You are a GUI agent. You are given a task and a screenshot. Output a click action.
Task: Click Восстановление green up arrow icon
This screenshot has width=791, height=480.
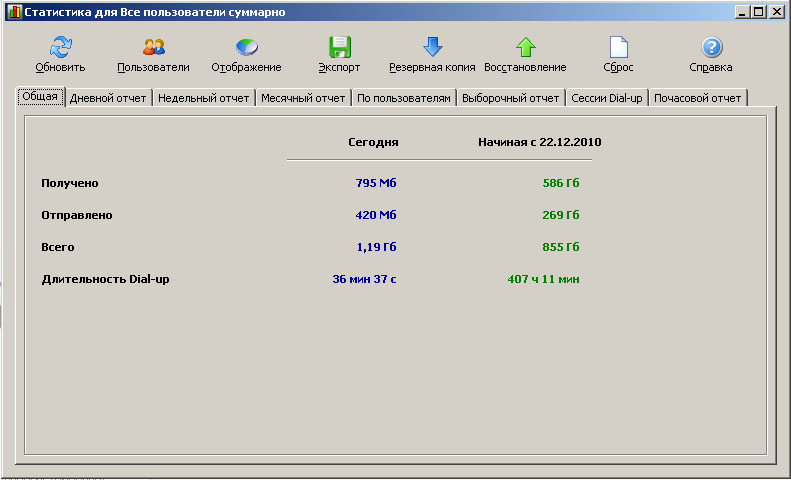click(526, 47)
